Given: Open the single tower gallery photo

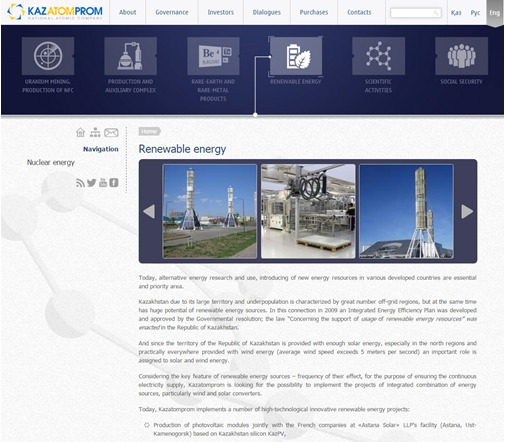Looking at the screenshot, I should point(406,211).
